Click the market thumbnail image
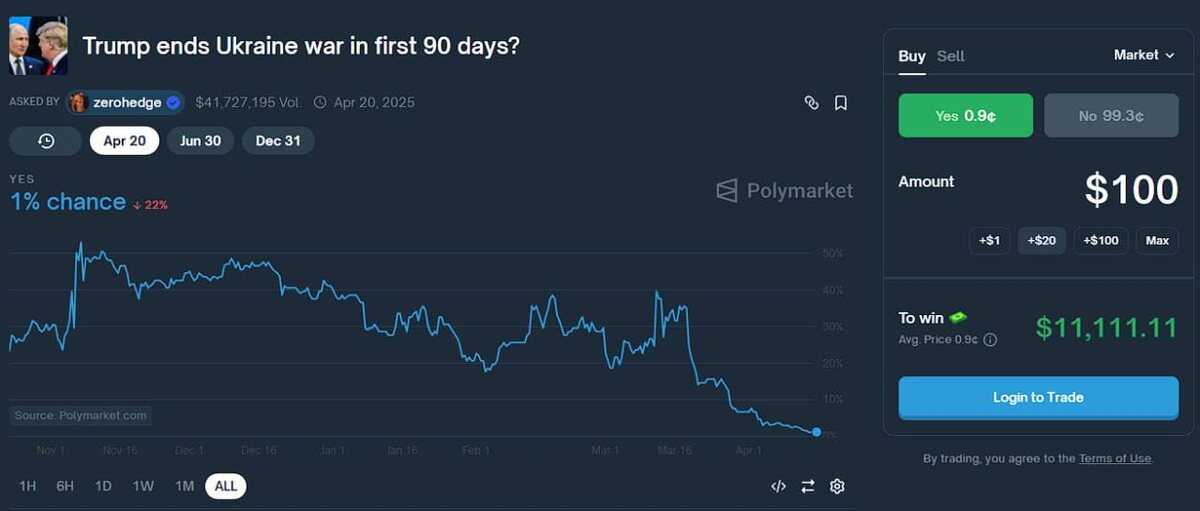Image resolution: width=1200 pixels, height=511 pixels. click(x=38, y=46)
